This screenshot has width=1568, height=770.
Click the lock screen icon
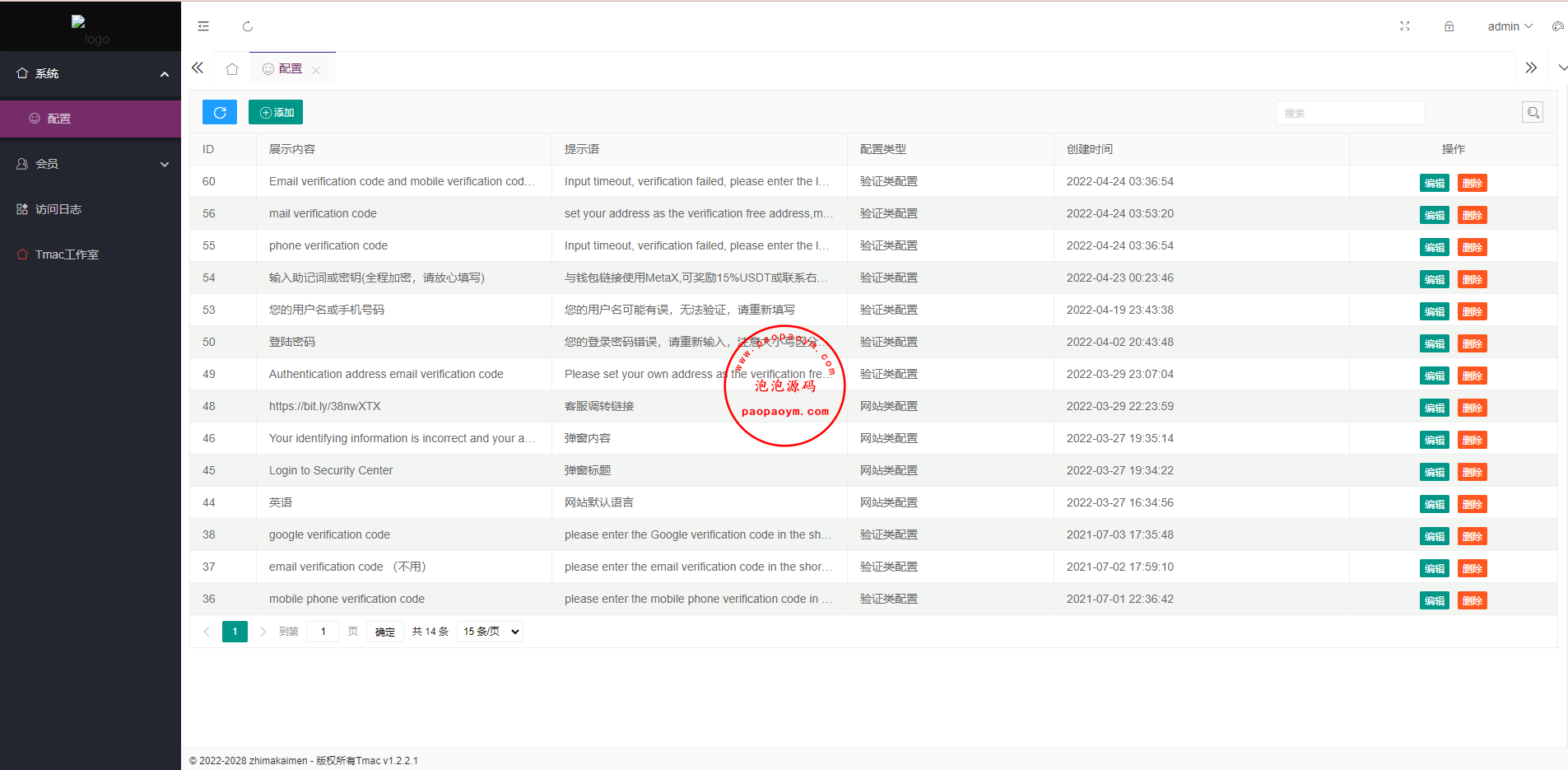1449,26
